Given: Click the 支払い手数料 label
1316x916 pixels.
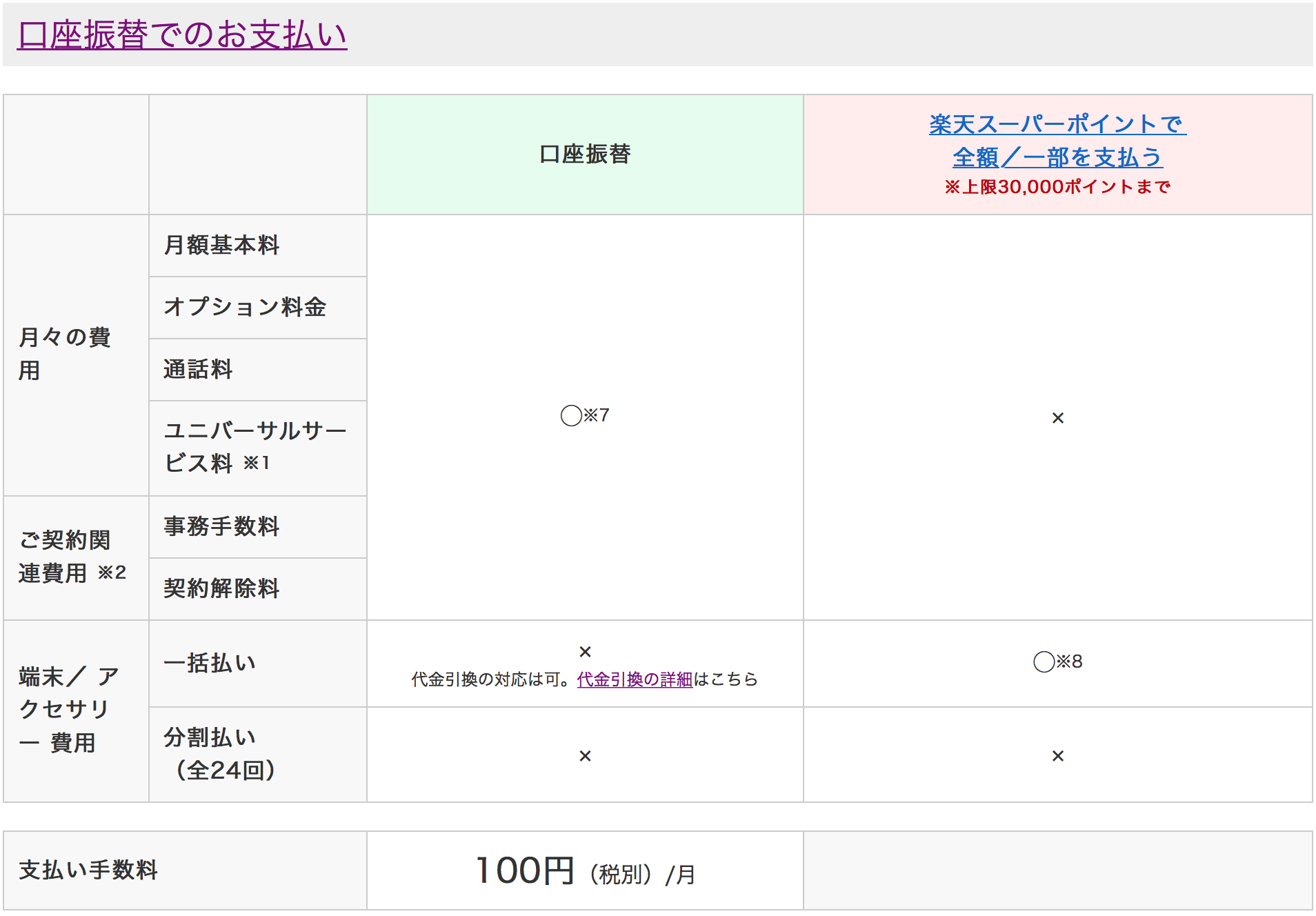Looking at the screenshot, I should click(88, 870).
